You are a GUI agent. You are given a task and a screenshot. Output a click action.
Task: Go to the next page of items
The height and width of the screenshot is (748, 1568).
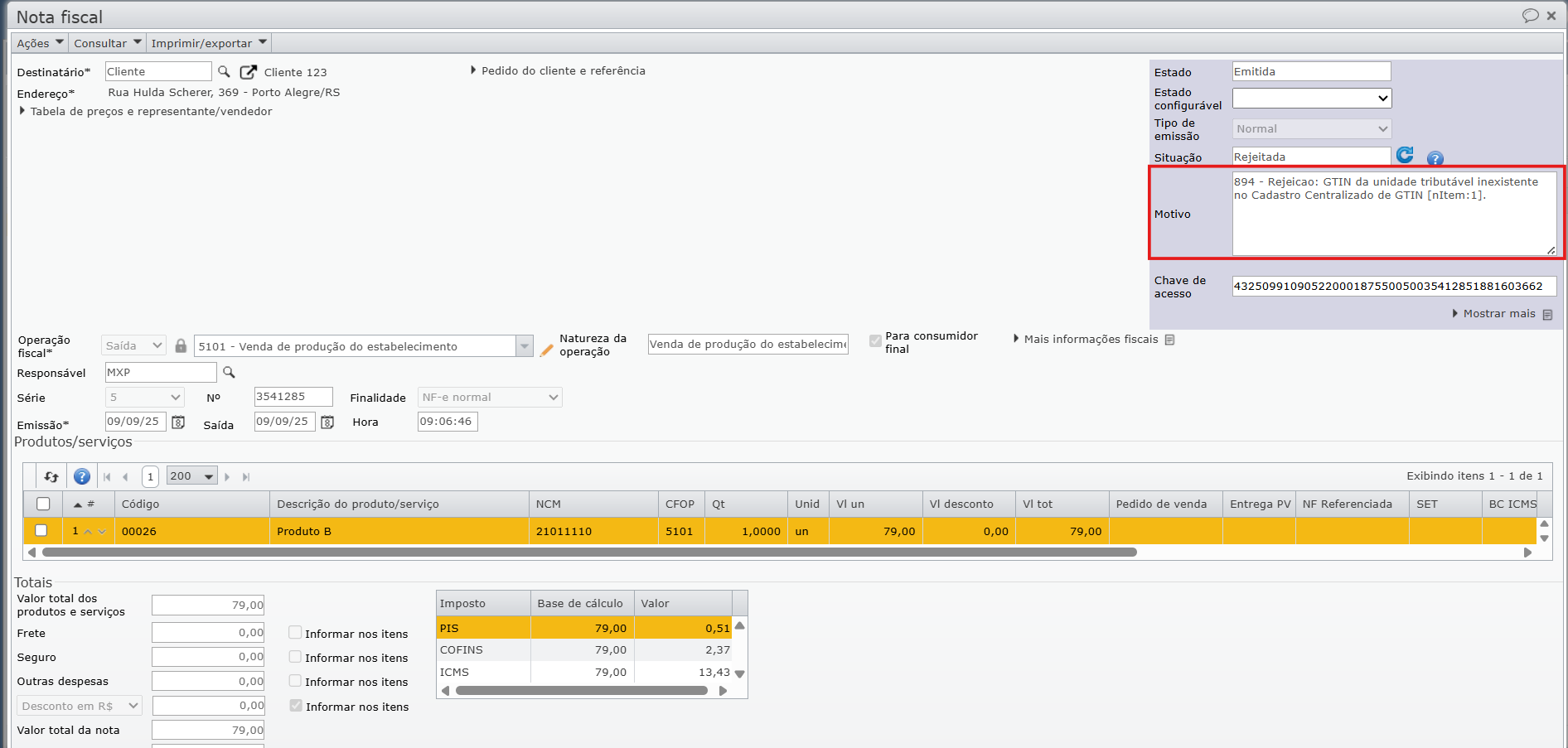pos(227,477)
